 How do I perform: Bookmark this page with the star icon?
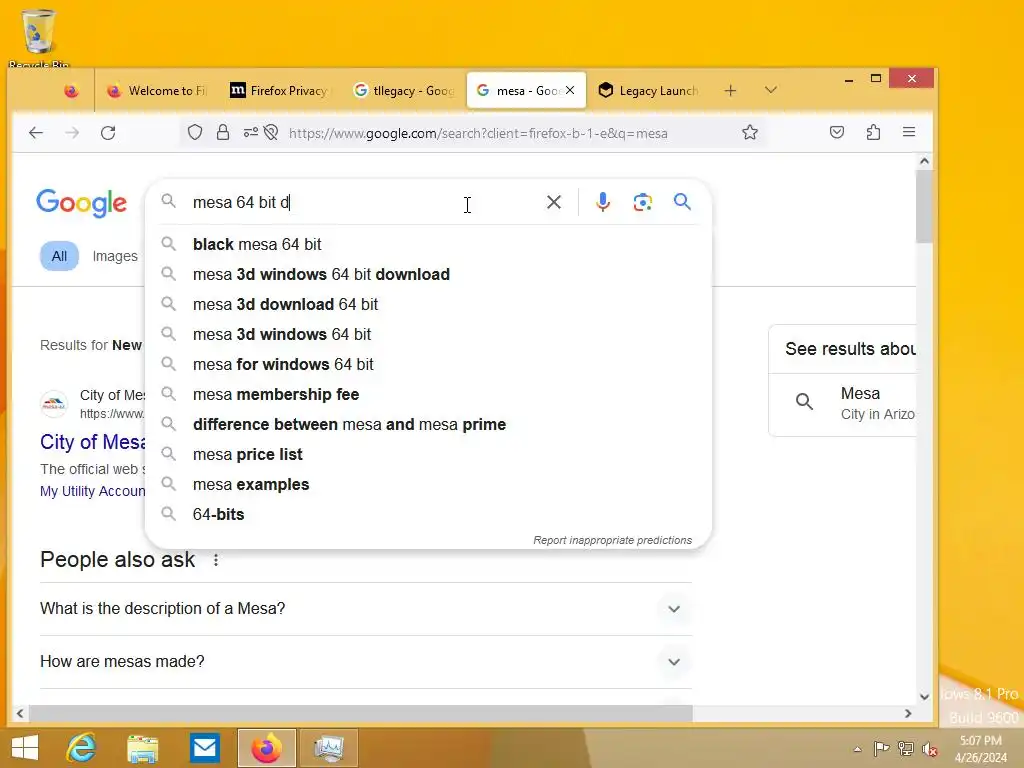point(750,133)
